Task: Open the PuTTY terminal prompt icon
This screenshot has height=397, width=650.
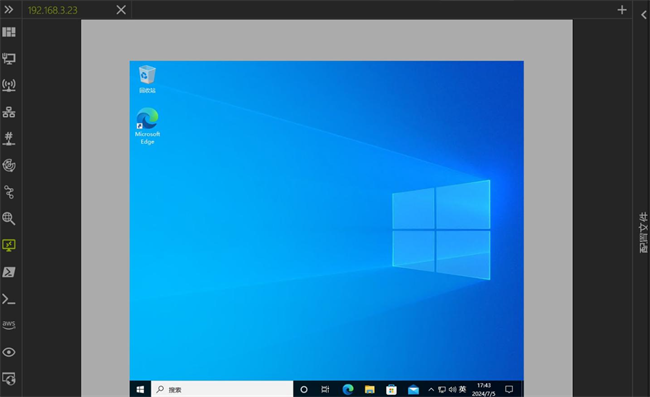Action: coord(9,299)
